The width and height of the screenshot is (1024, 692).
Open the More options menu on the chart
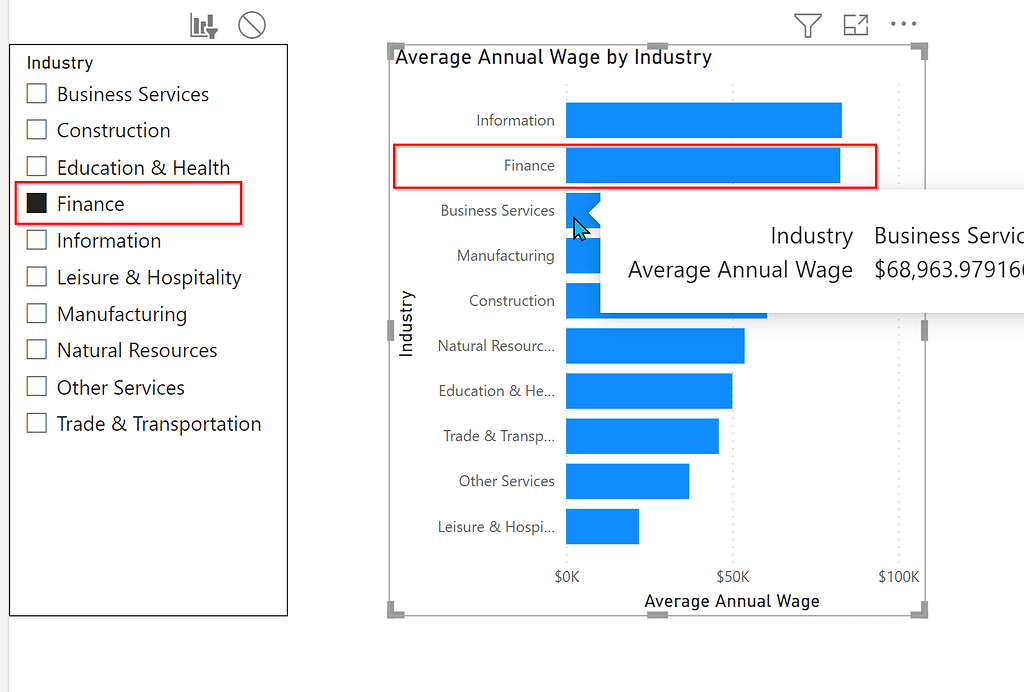(904, 24)
